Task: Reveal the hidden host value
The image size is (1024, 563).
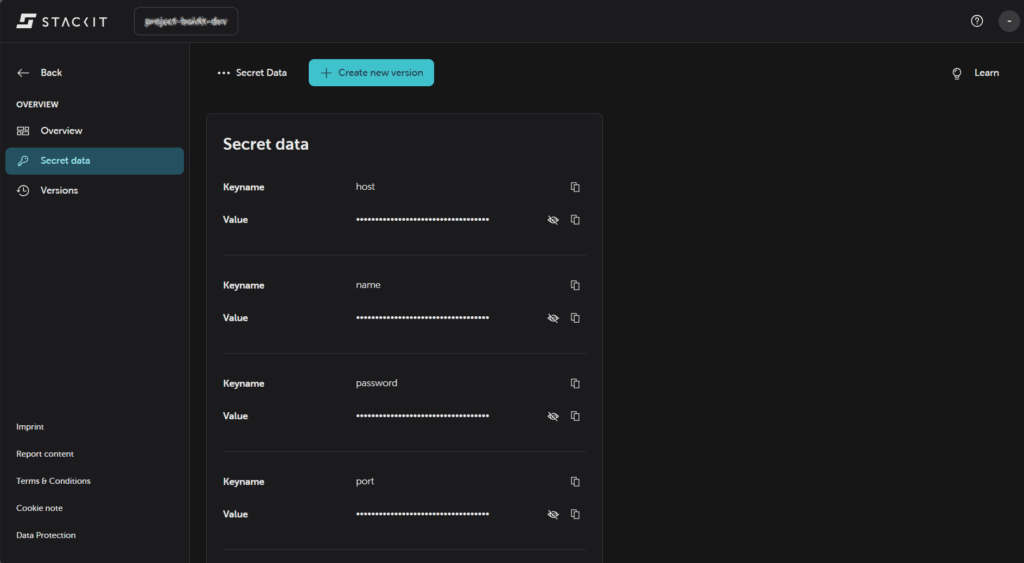Action: (x=553, y=220)
